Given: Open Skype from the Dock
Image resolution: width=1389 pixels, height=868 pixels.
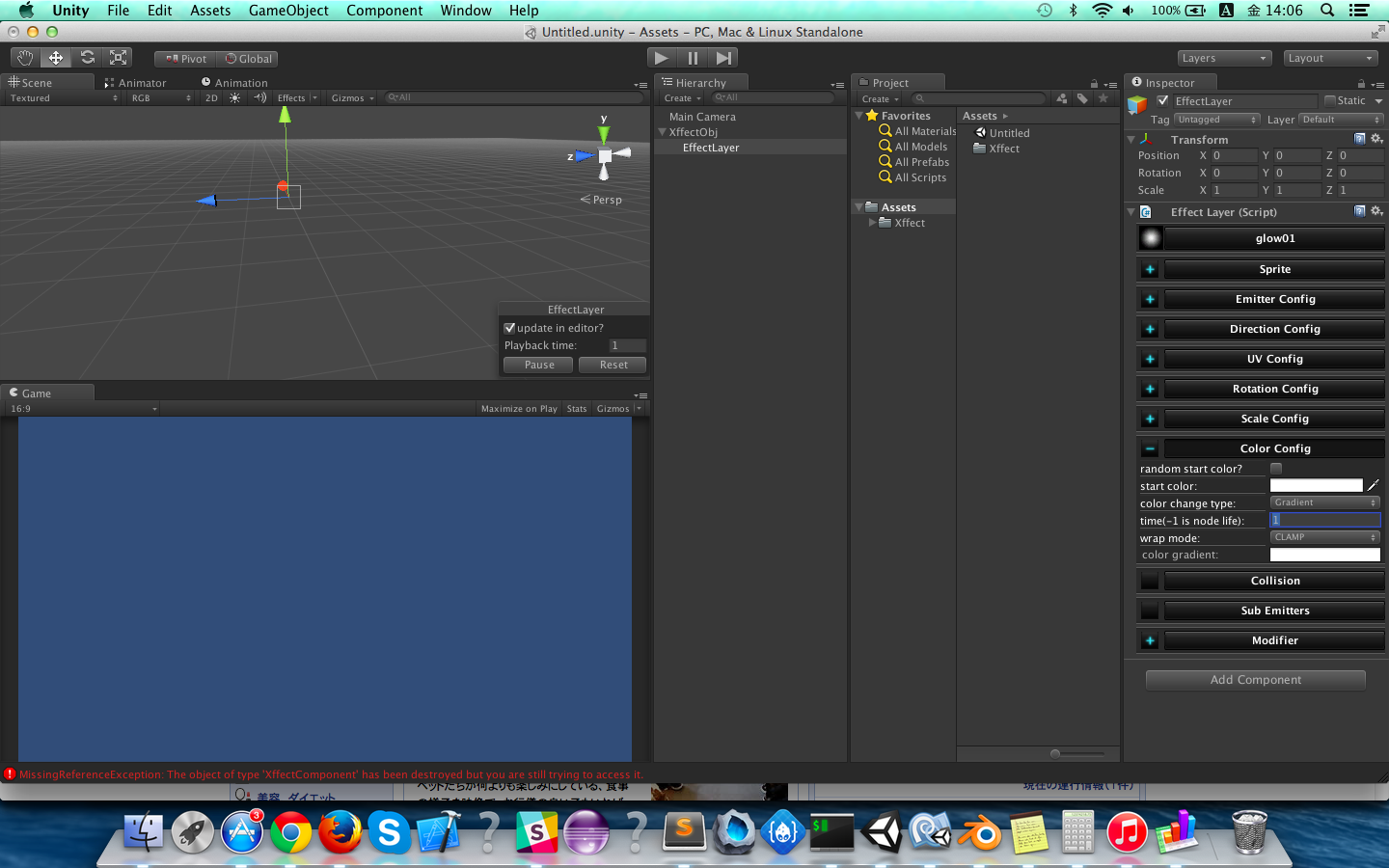Looking at the screenshot, I should [x=389, y=831].
